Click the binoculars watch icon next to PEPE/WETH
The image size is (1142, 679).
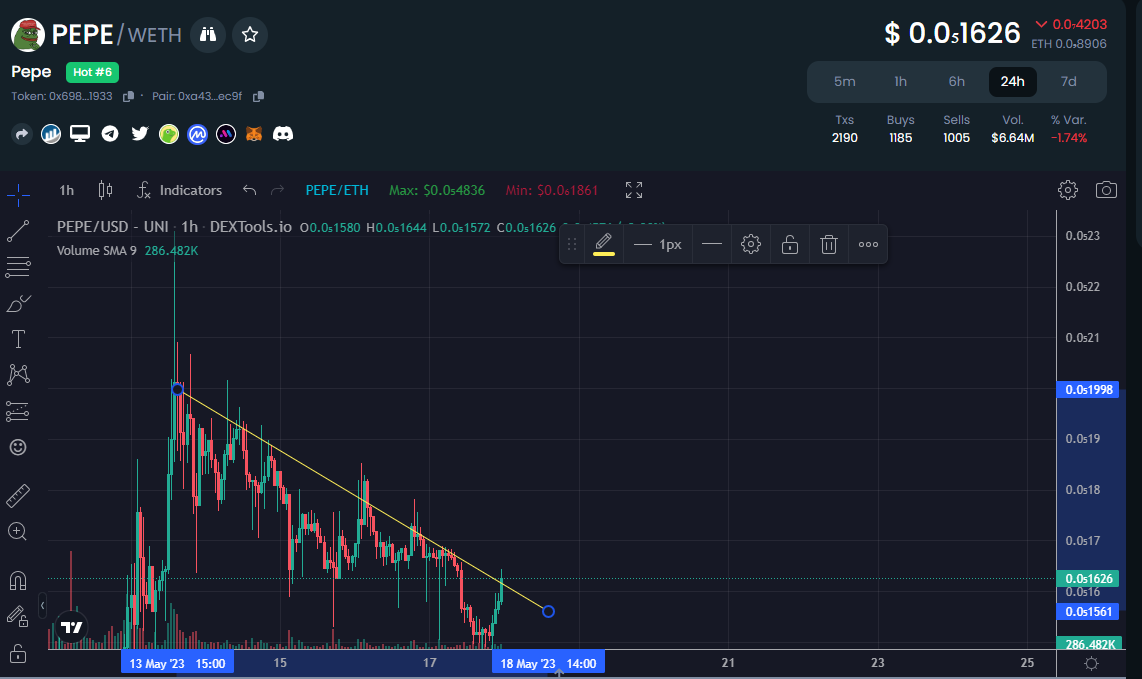tap(208, 35)
